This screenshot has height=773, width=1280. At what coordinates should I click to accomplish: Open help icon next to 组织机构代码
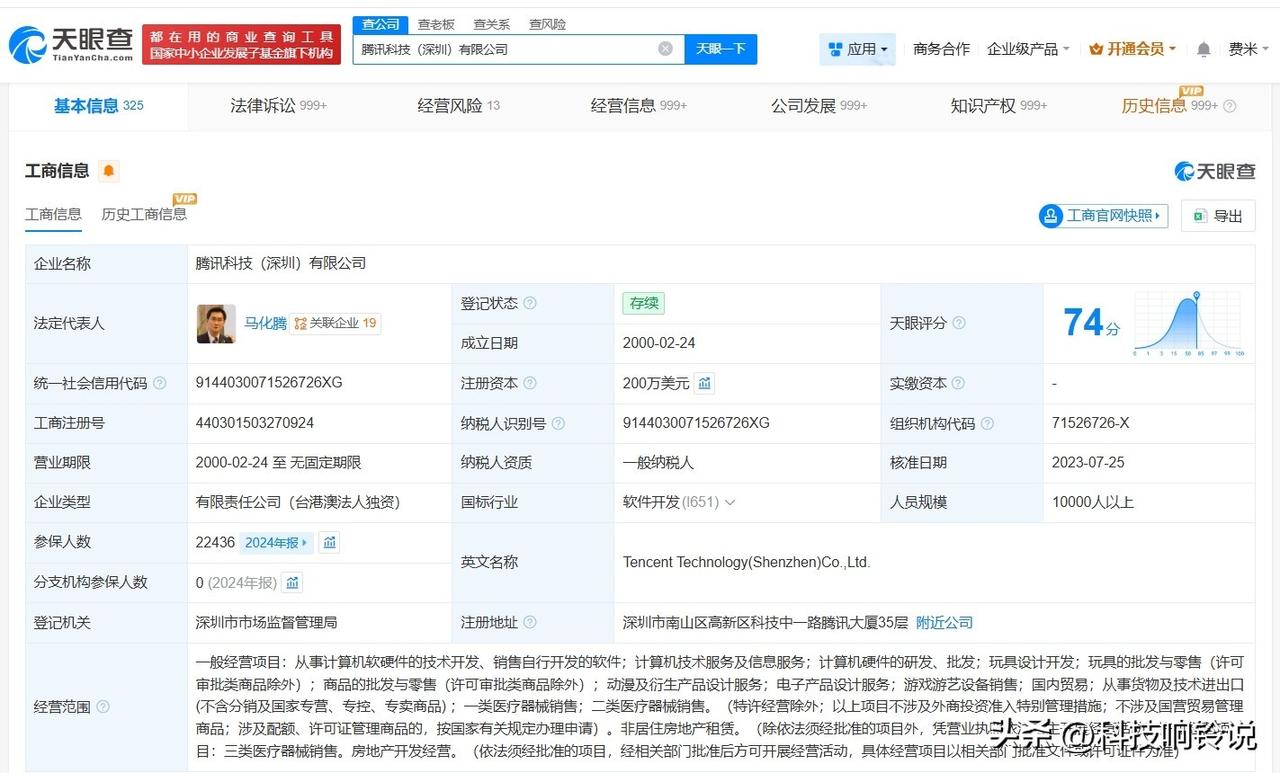coord(987,423)
